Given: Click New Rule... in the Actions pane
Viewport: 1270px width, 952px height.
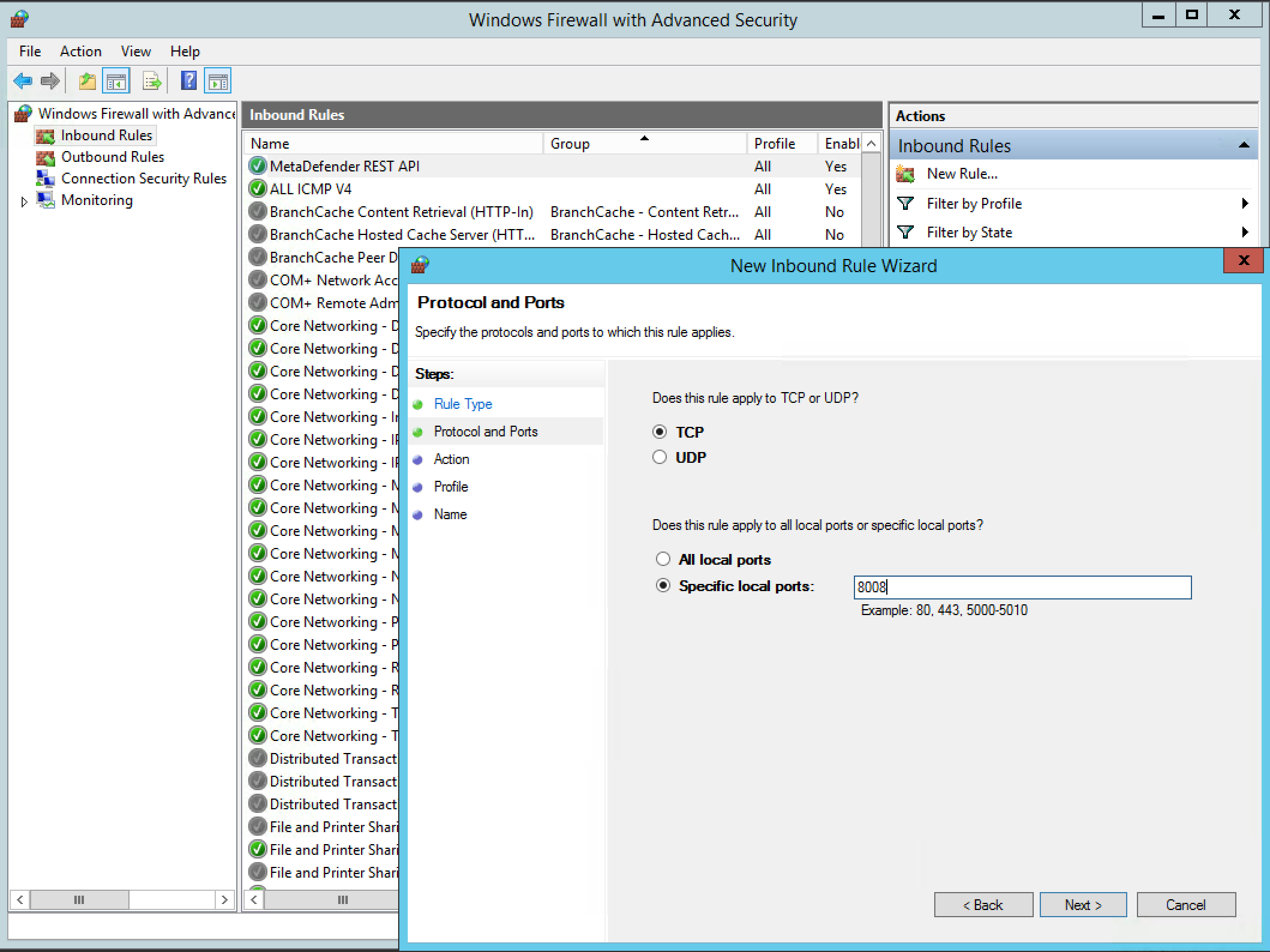Looking at the screenshot, I should (x=962, y=174).
